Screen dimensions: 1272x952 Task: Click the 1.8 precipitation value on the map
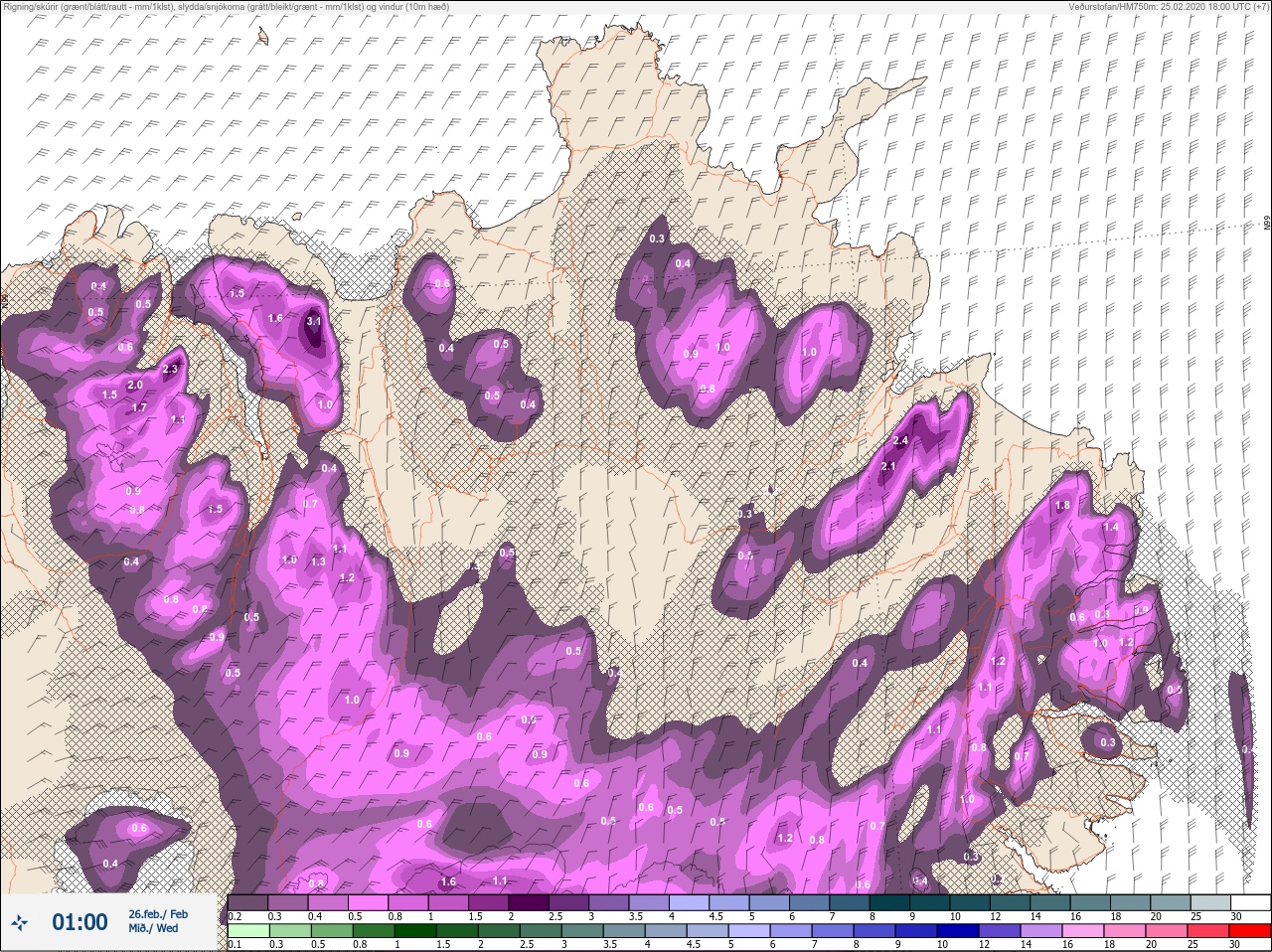pos(1062,506)
